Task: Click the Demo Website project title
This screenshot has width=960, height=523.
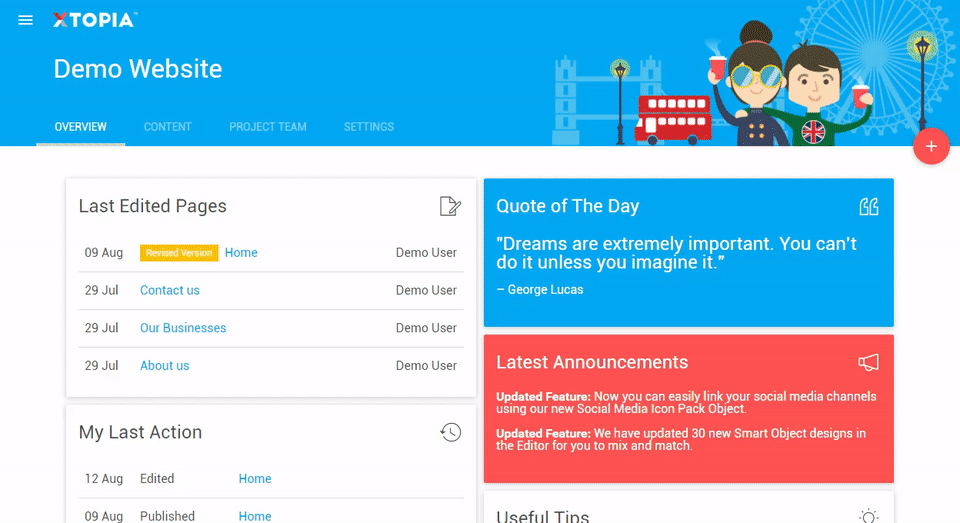Action: pos(138,69)
